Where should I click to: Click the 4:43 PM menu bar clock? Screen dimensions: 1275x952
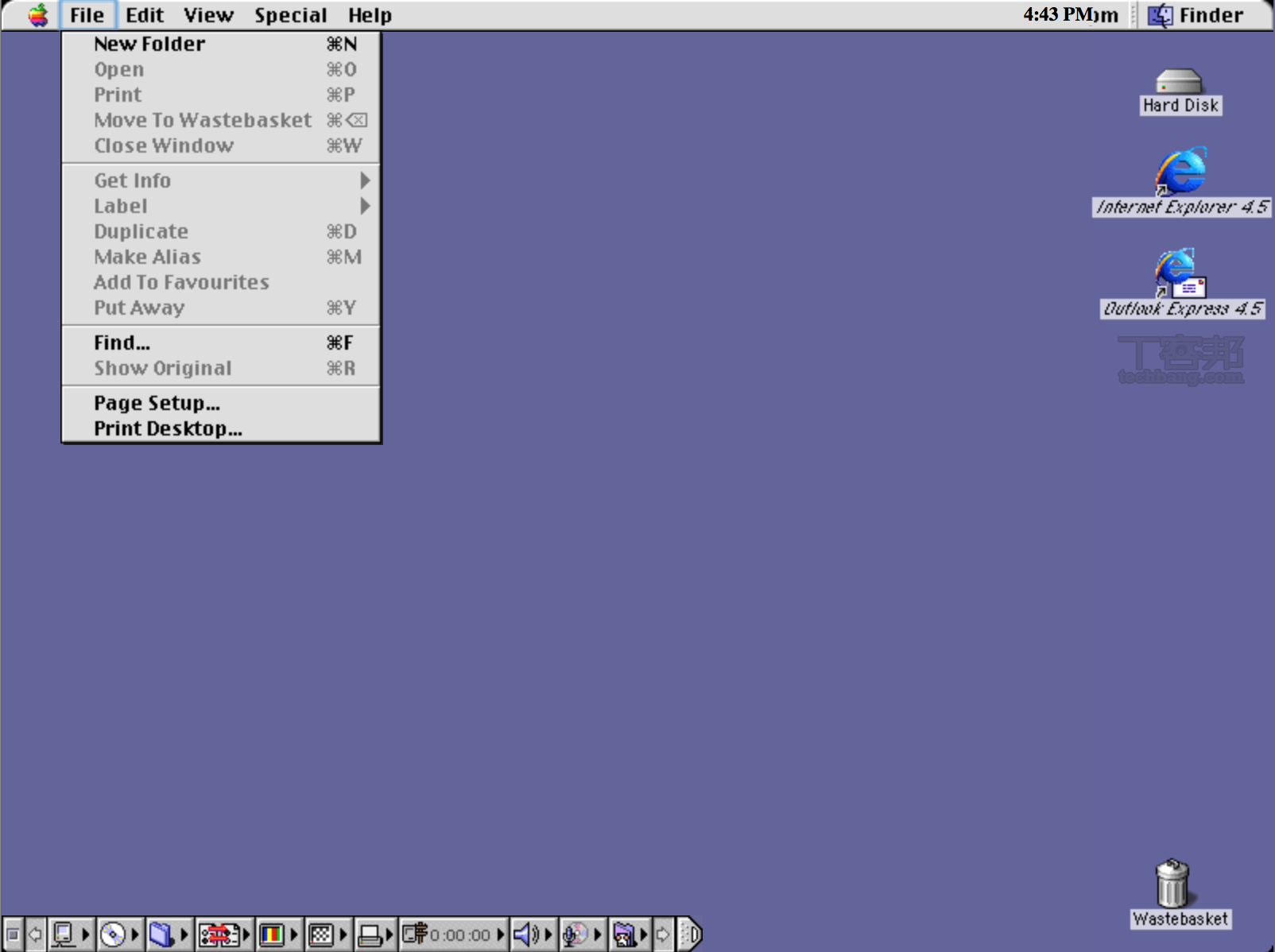pyautogui.click(x=1069, y=15)
